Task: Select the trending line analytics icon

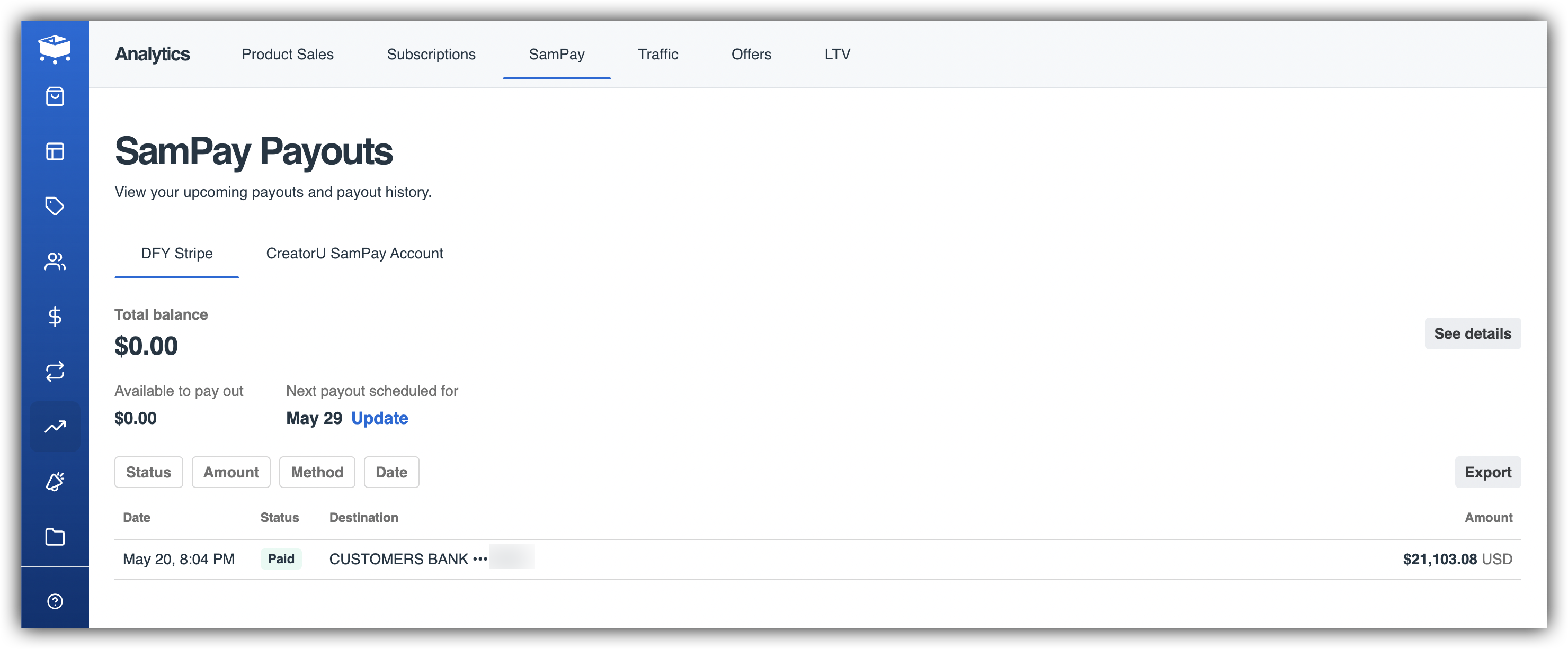Action: (55, 427)
